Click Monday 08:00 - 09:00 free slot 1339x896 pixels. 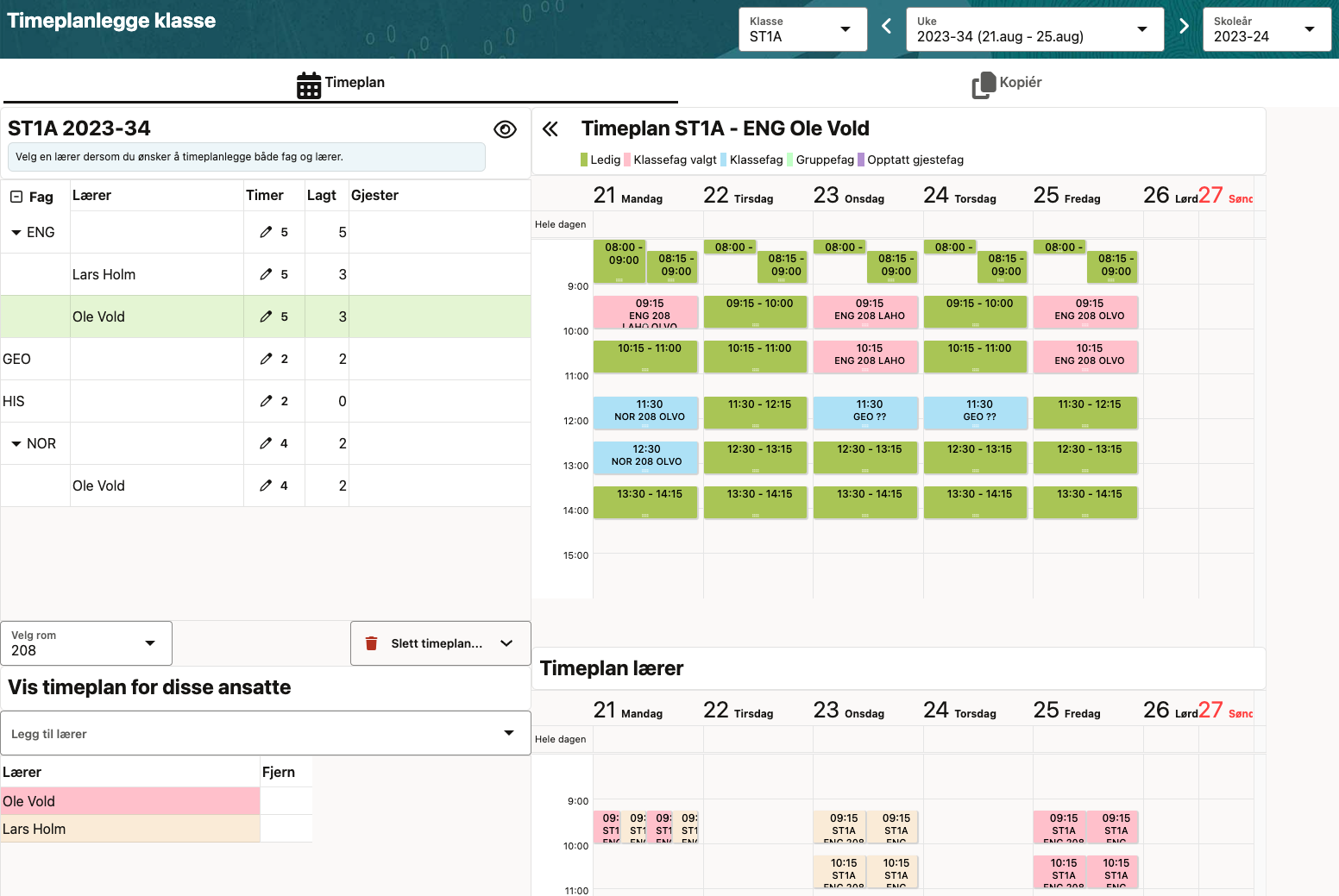(619, 261)
